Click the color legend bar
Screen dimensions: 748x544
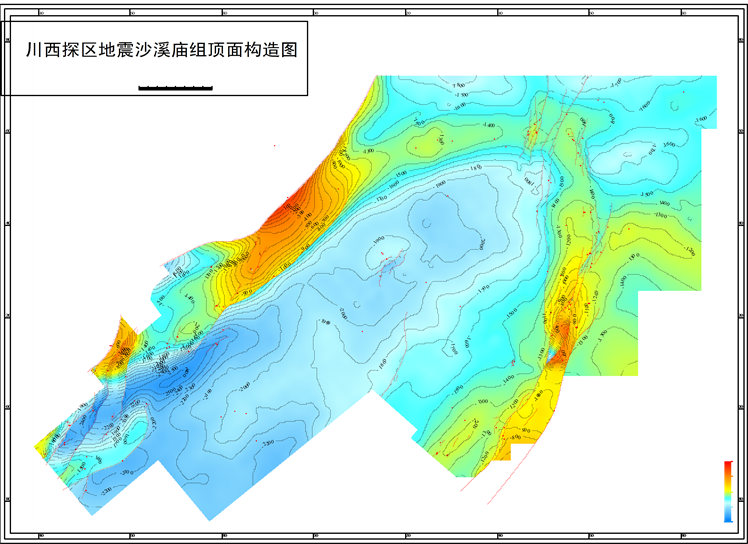coord(727,492)
